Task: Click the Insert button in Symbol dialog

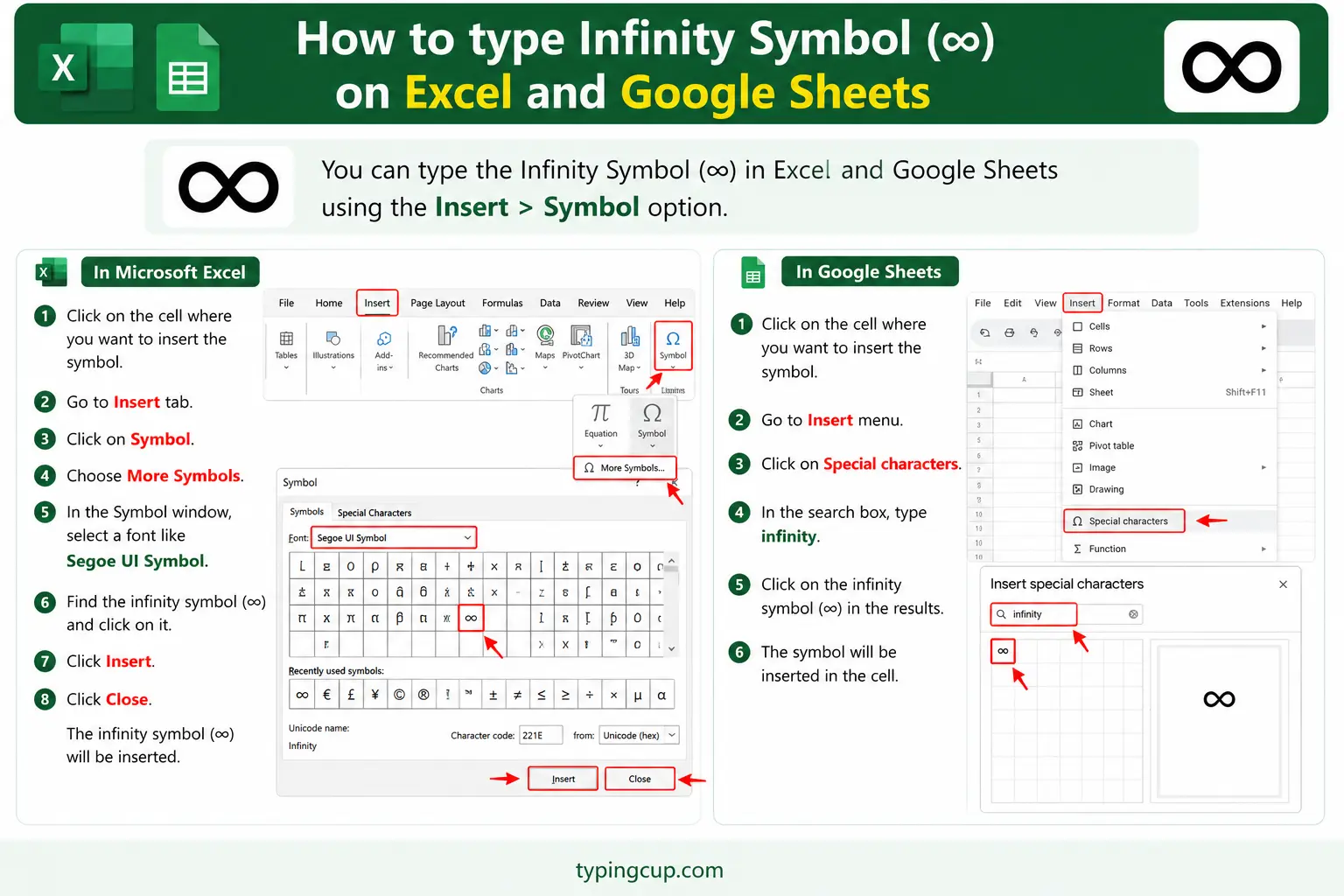Action: 563,779
